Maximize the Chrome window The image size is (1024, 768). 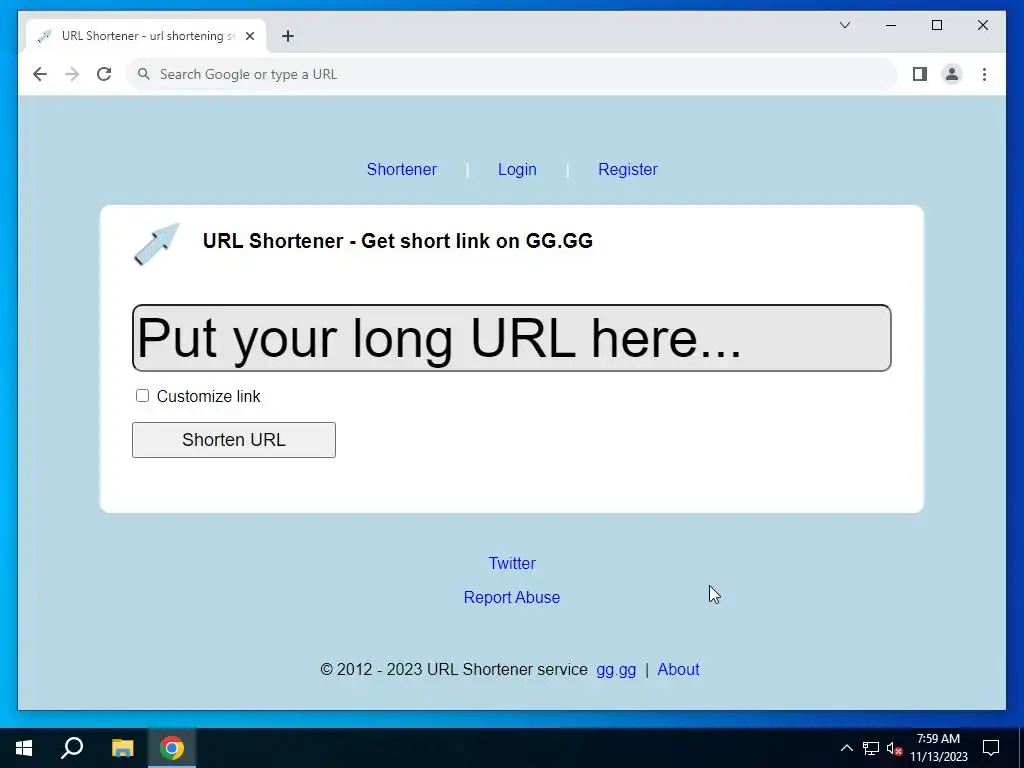click(936, 25)
